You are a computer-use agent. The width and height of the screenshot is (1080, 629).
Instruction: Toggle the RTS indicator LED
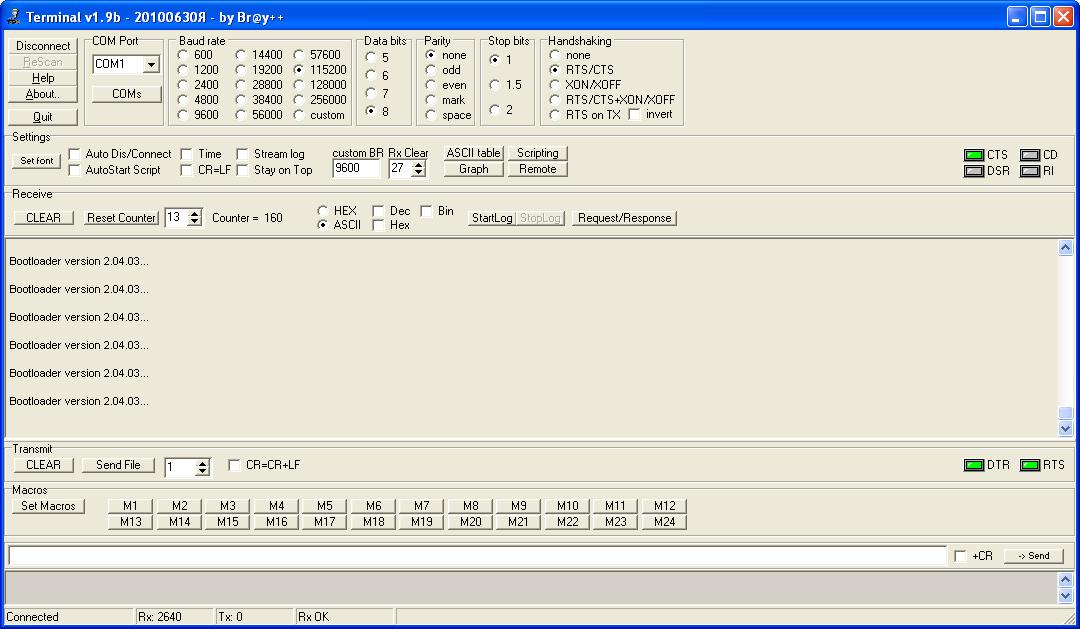(1029, 465)
